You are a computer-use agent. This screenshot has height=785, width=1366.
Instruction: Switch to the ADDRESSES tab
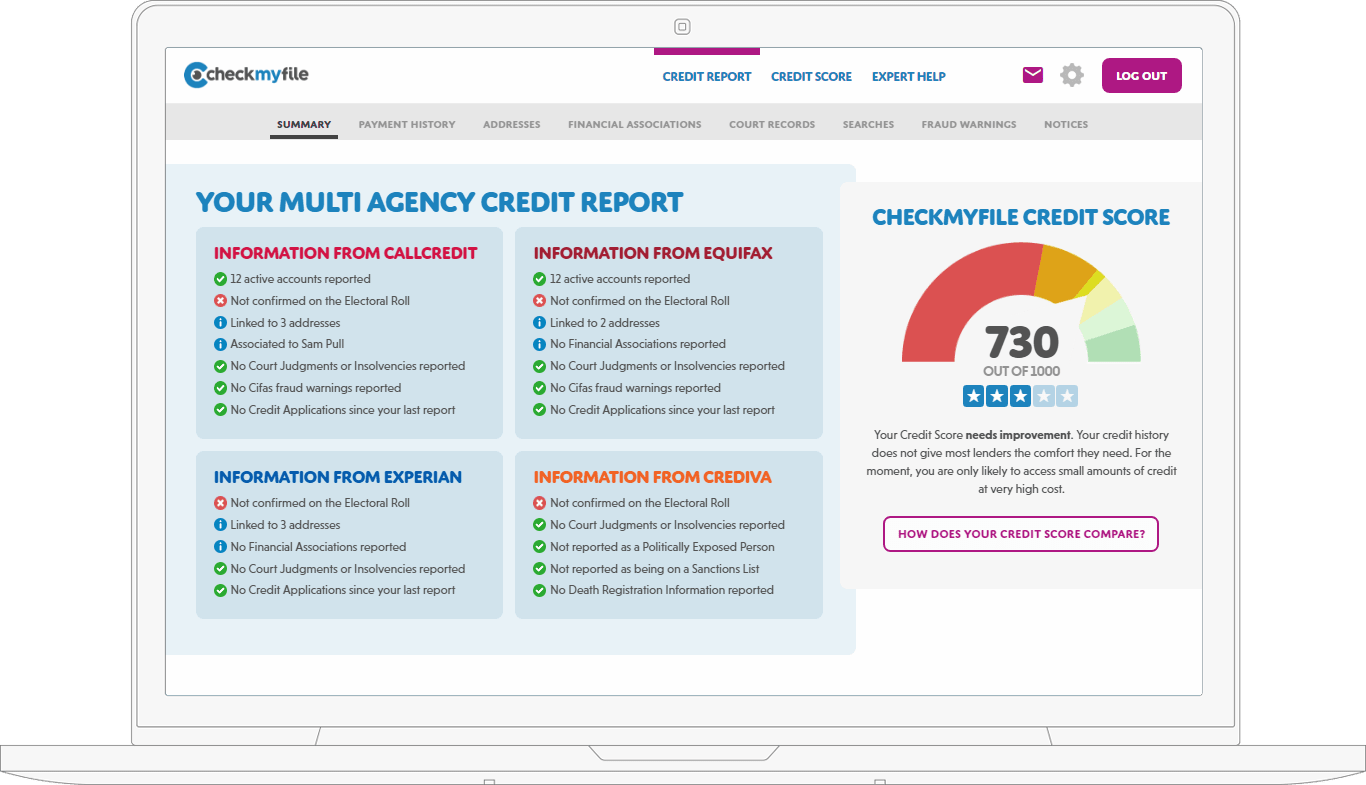pyautogui.click(x=512, y=125)
